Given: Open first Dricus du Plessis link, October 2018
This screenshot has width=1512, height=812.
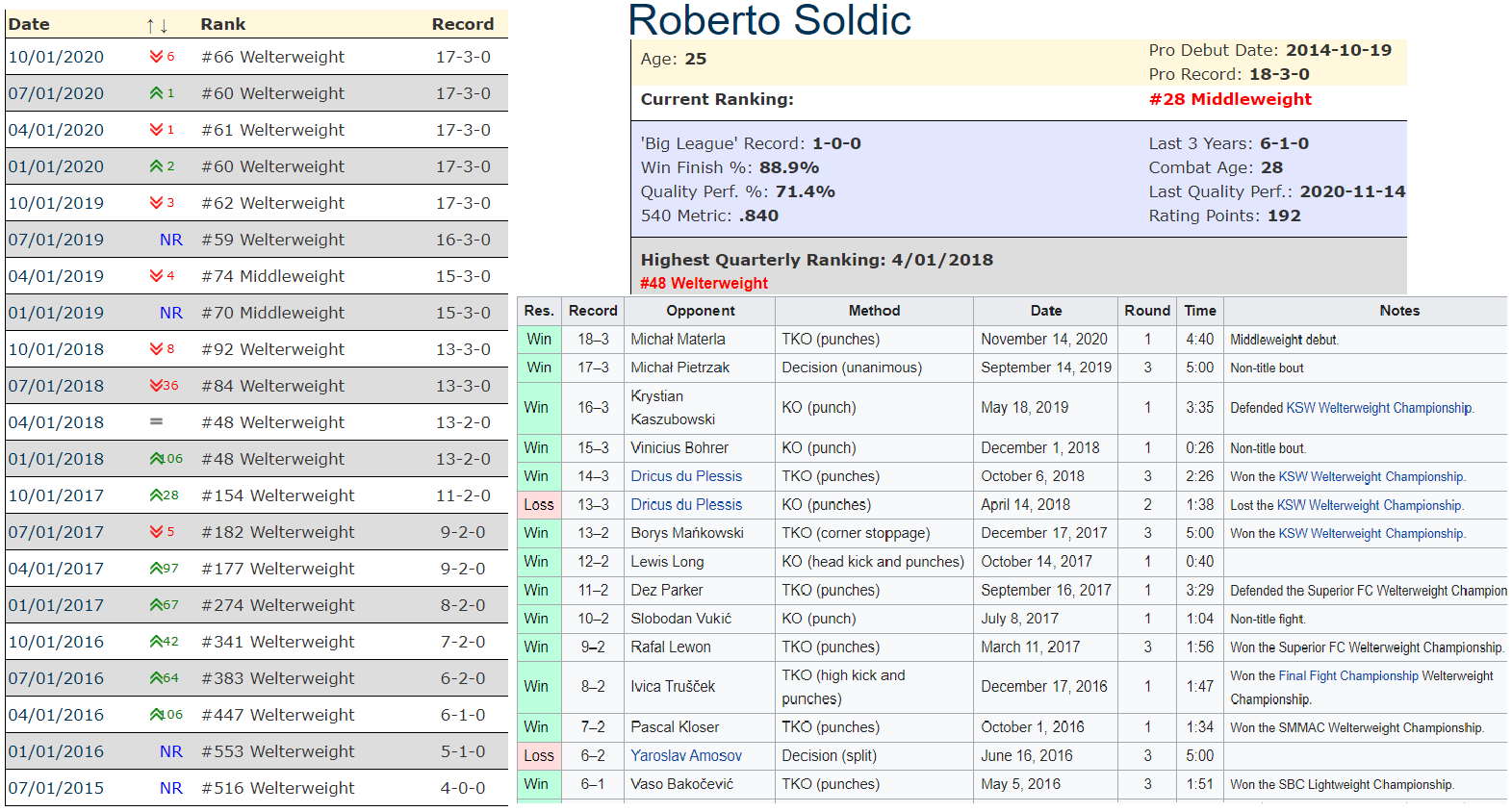Looking at the screenshot, I should [x=686, y=476].
